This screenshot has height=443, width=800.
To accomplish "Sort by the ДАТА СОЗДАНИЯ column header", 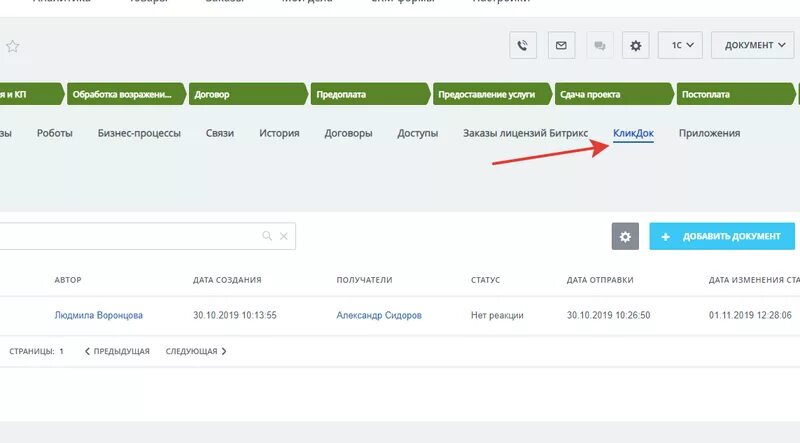I will click(227, 280).
